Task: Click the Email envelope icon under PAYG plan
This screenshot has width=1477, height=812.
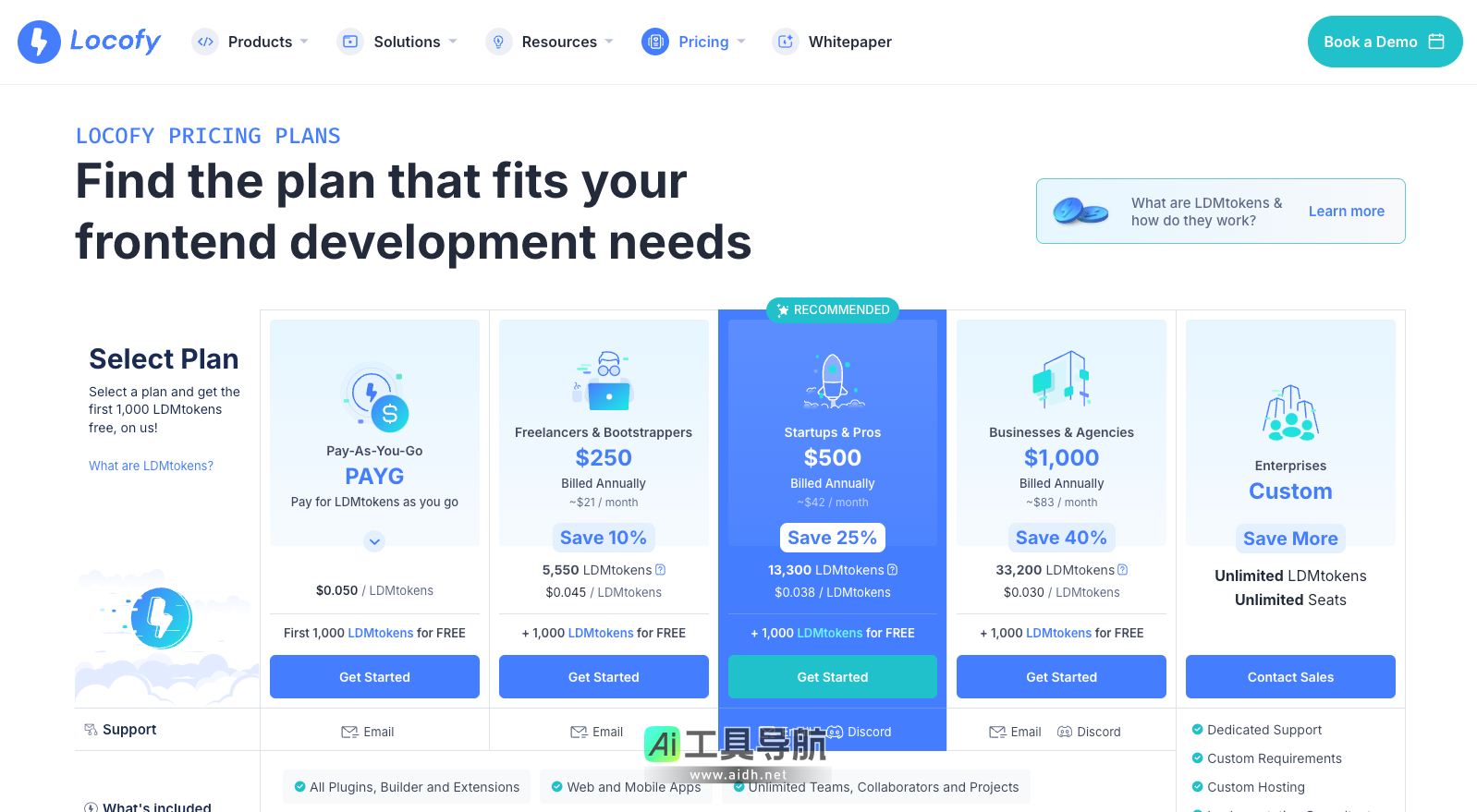Action: click(x=349, y=732)
